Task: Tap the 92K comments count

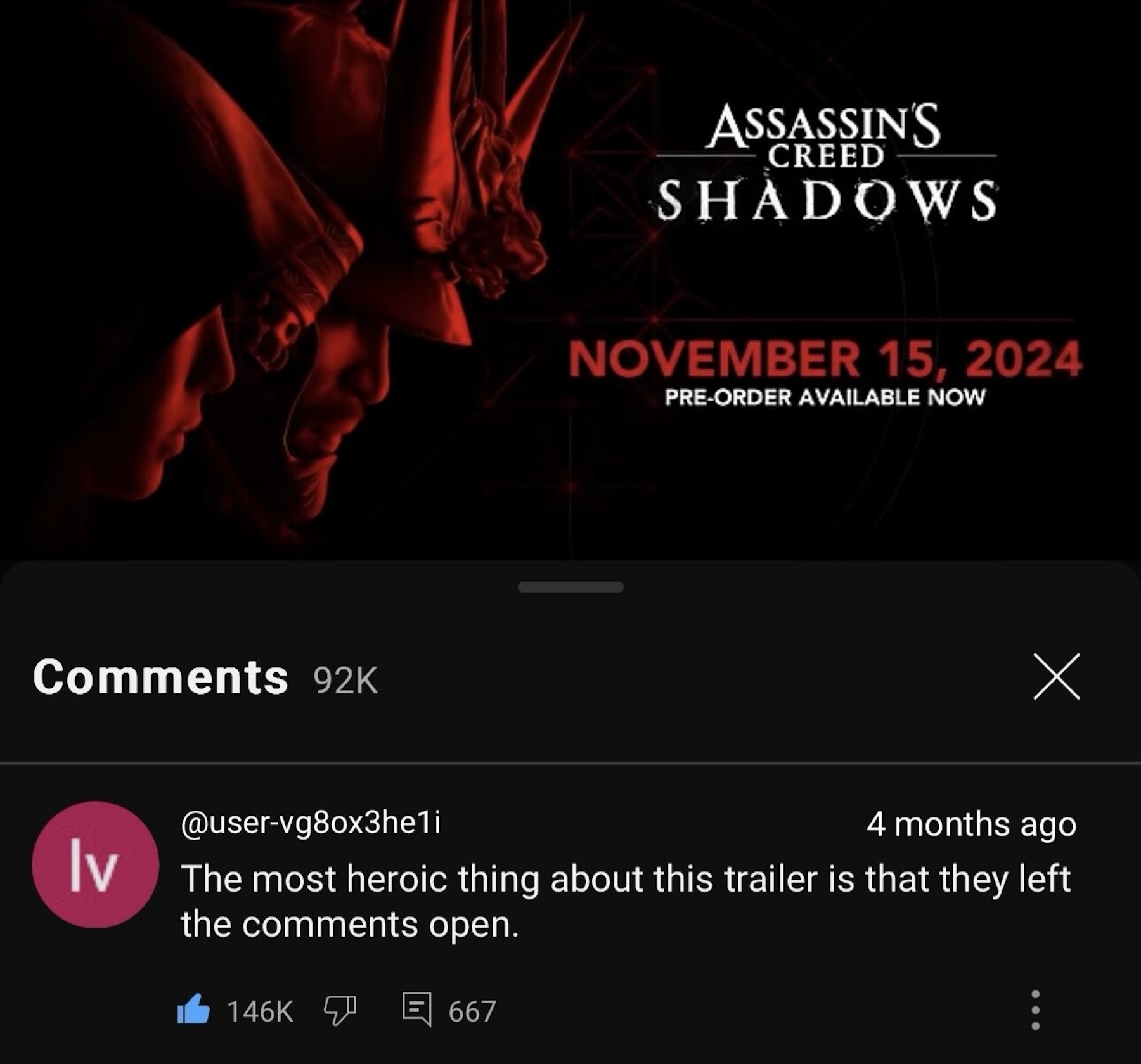Action: 346,680
